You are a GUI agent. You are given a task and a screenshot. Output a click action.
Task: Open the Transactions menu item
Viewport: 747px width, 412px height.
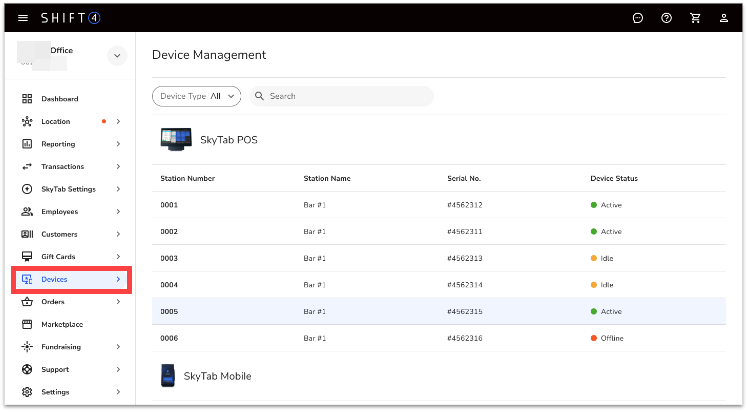pyautogui.click(x=62, y=167)
